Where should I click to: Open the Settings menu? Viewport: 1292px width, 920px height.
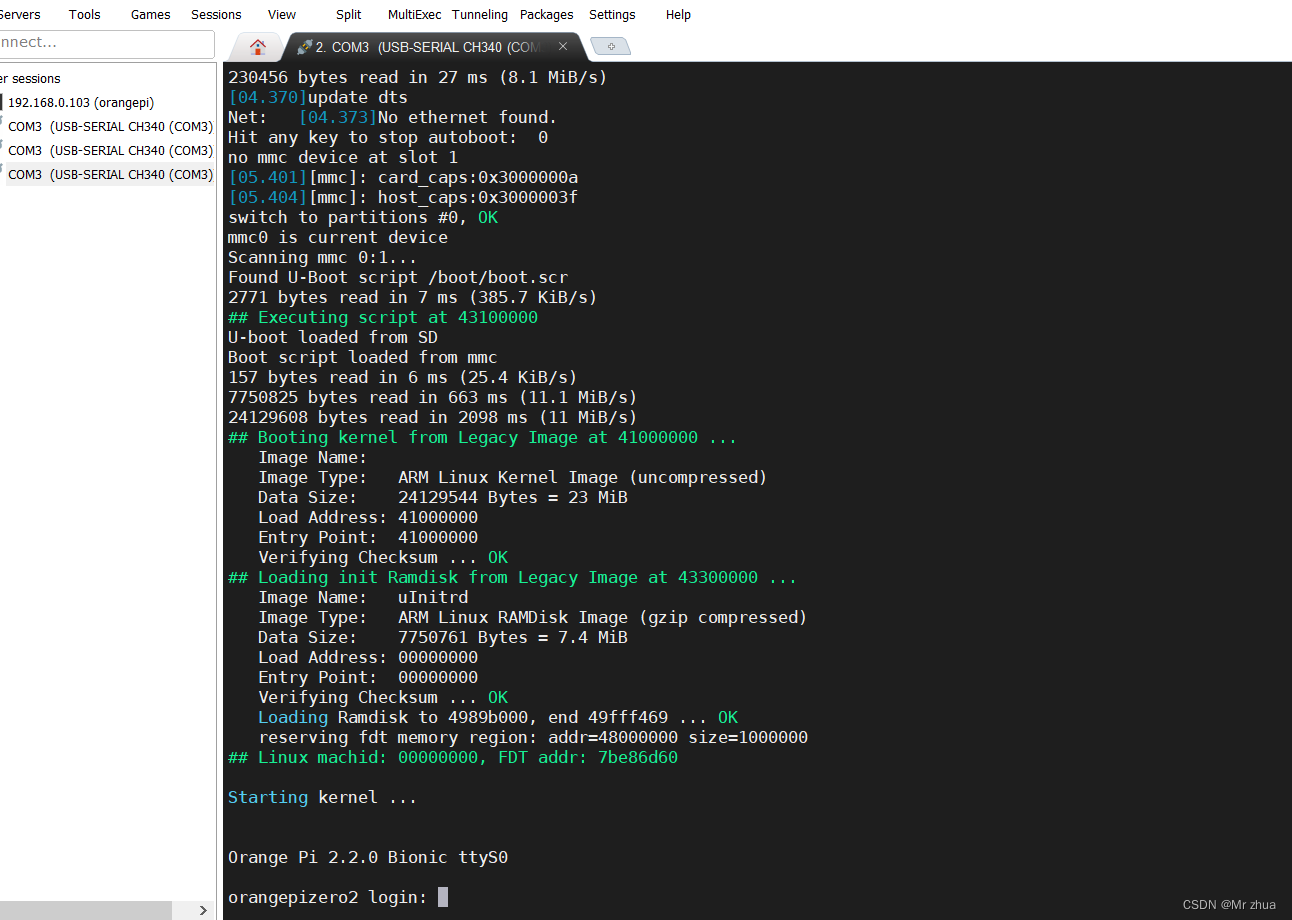(612, 15)
